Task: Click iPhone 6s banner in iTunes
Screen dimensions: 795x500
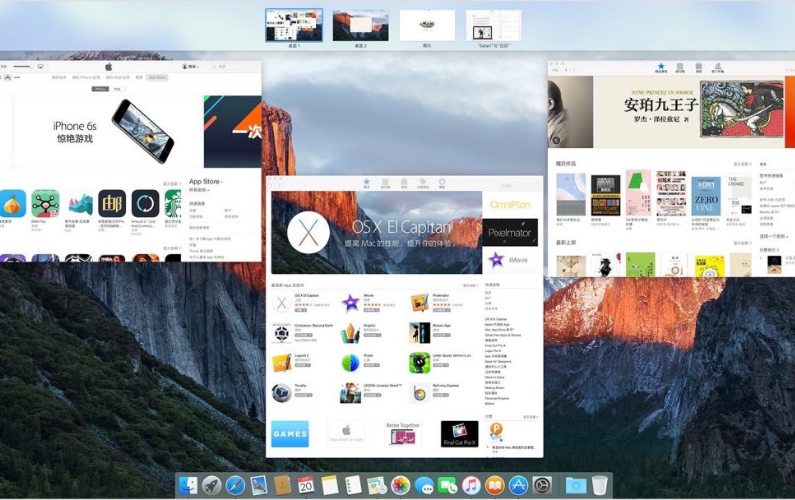Action: [x=108, y=131]
